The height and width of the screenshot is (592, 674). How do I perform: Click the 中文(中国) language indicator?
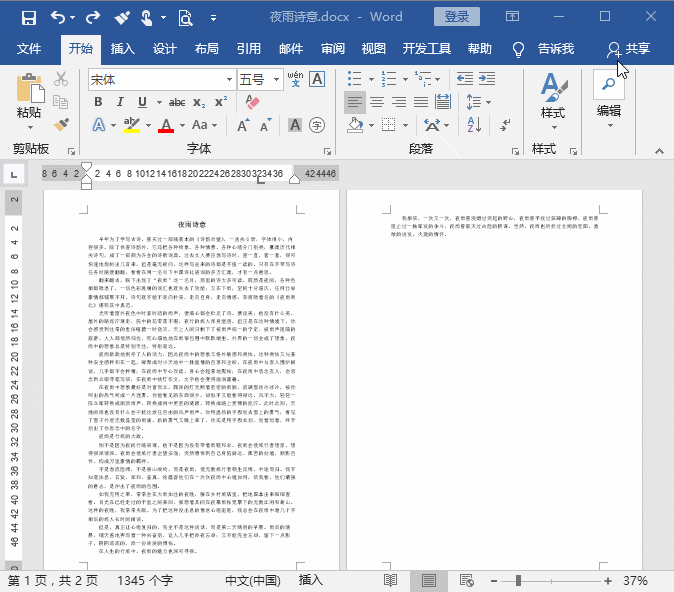click(253, 580)
